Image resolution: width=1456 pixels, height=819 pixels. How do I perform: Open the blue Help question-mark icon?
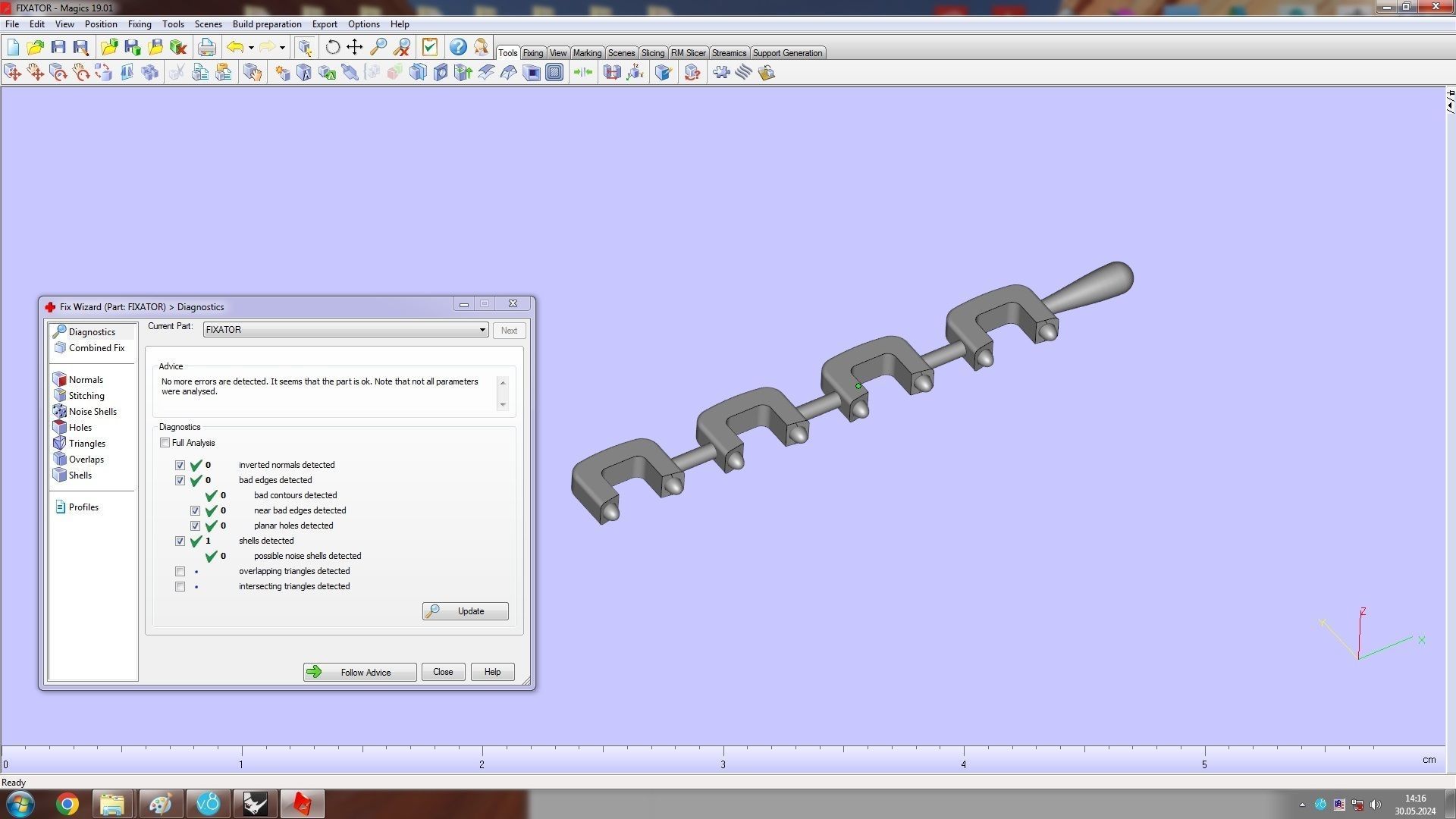pos(458,47)
